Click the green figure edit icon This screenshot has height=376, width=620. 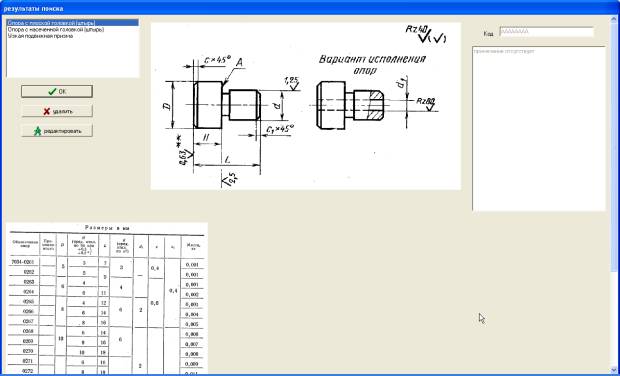coord(38,131)
